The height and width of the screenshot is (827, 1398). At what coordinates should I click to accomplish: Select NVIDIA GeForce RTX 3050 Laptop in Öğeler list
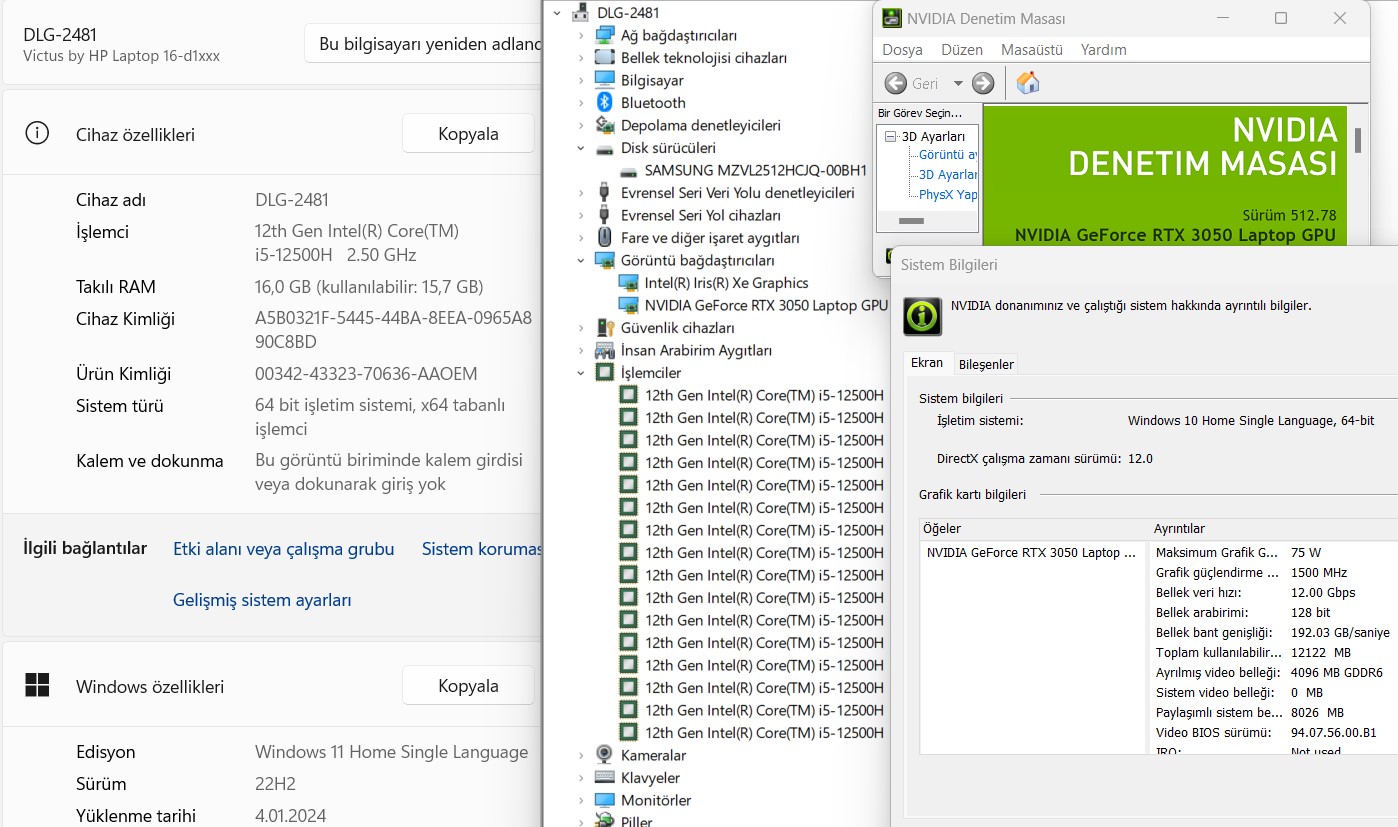point(1031,552)
